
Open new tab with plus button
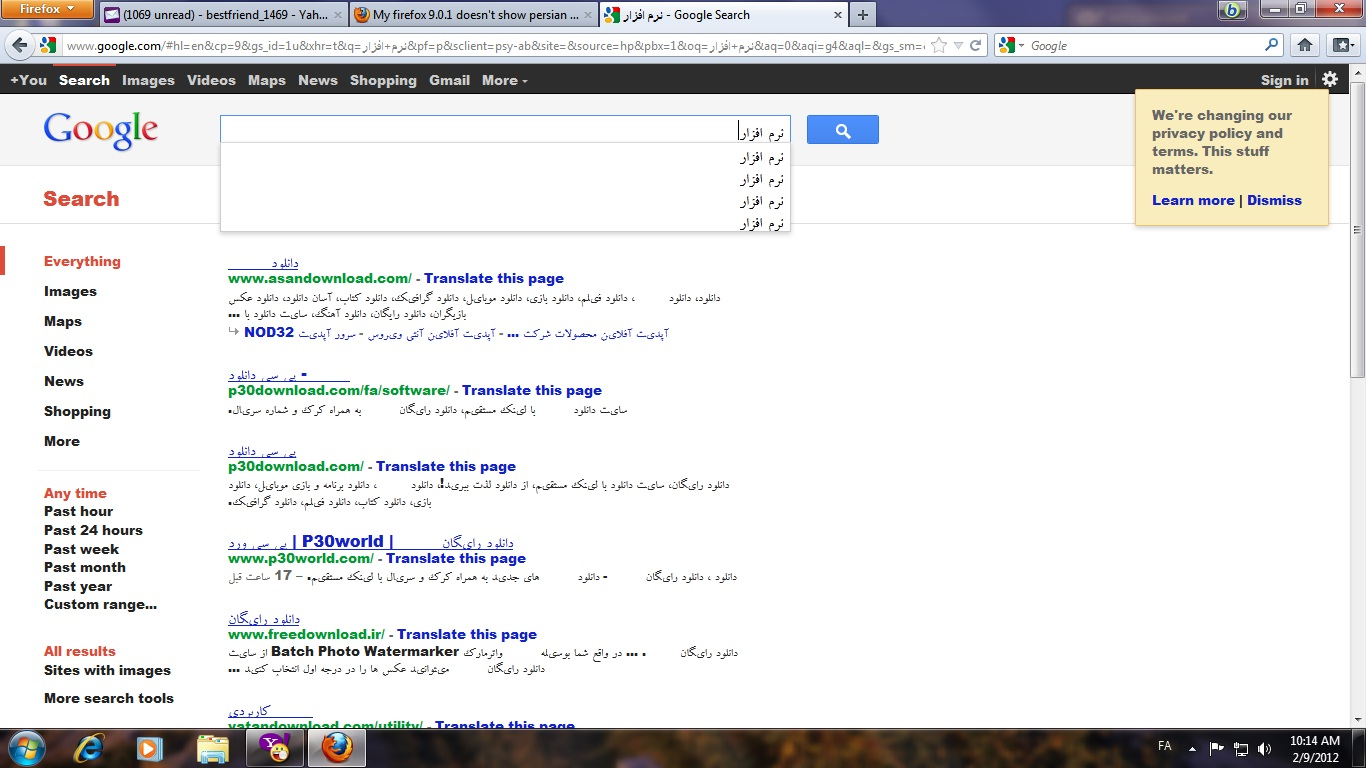(862, 15)
